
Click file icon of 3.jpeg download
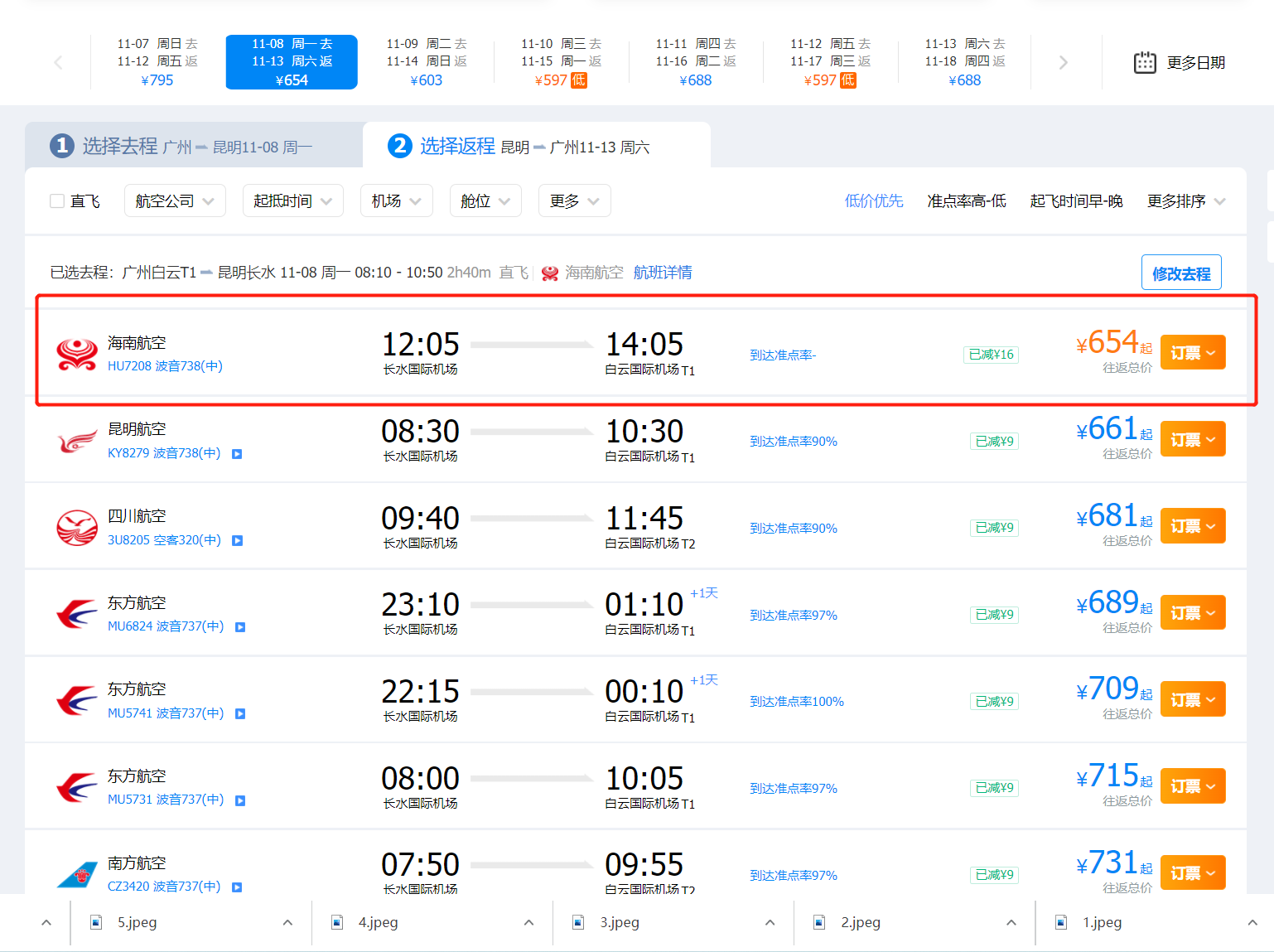[x=578, y=922]
